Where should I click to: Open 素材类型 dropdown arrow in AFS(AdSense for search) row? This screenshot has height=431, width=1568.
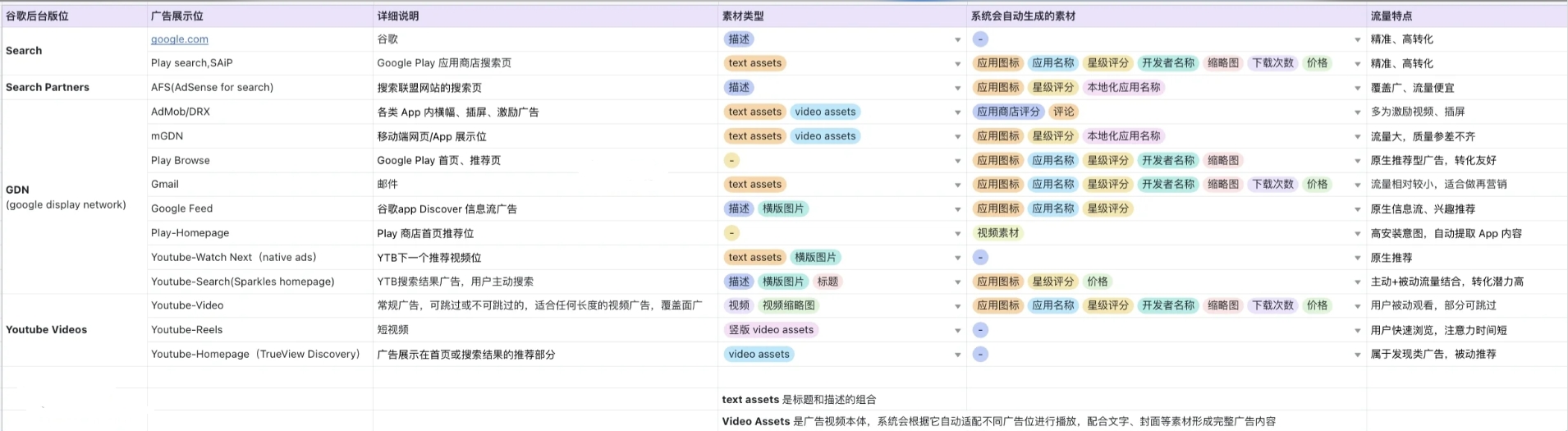pos(957,88)
